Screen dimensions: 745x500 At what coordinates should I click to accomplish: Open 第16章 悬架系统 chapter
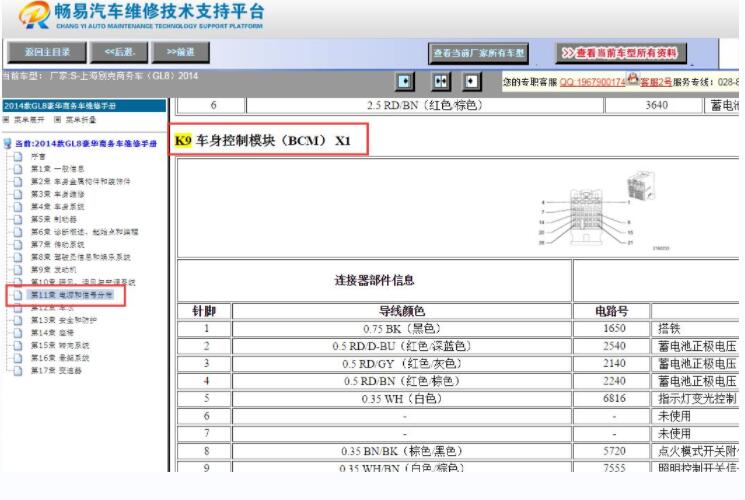[x=60, y=357]
